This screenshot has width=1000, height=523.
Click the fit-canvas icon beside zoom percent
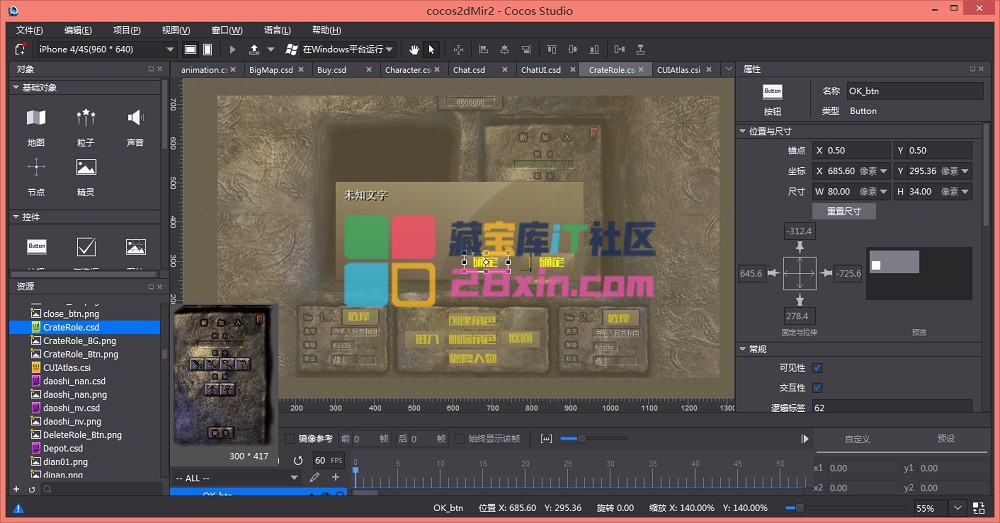tap(979, 508)
